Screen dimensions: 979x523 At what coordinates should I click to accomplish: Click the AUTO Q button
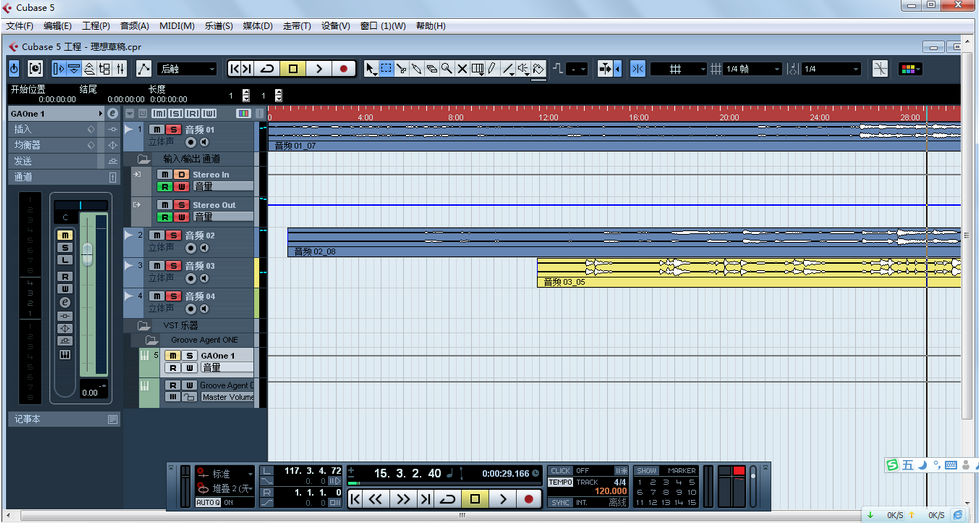[208, 502]
